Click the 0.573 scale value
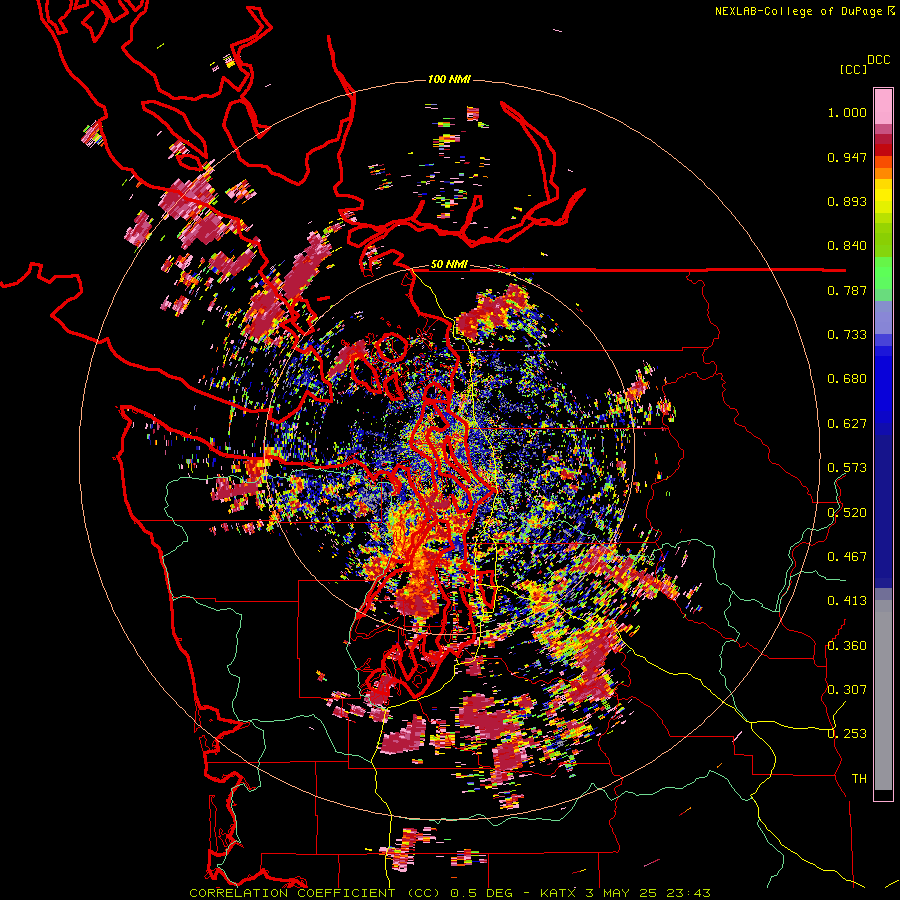 pos(847,468)
